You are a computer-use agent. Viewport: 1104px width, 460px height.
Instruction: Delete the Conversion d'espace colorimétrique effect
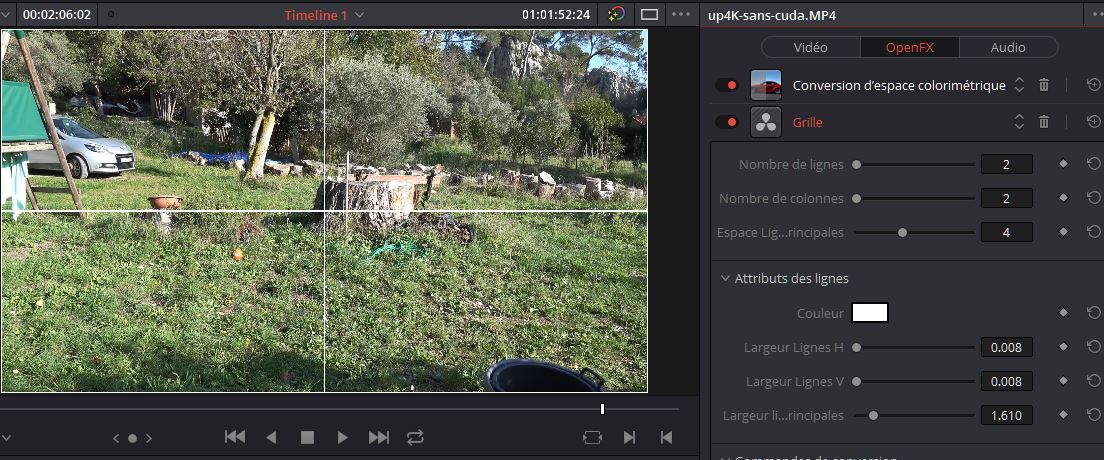tap(1043, 85)
